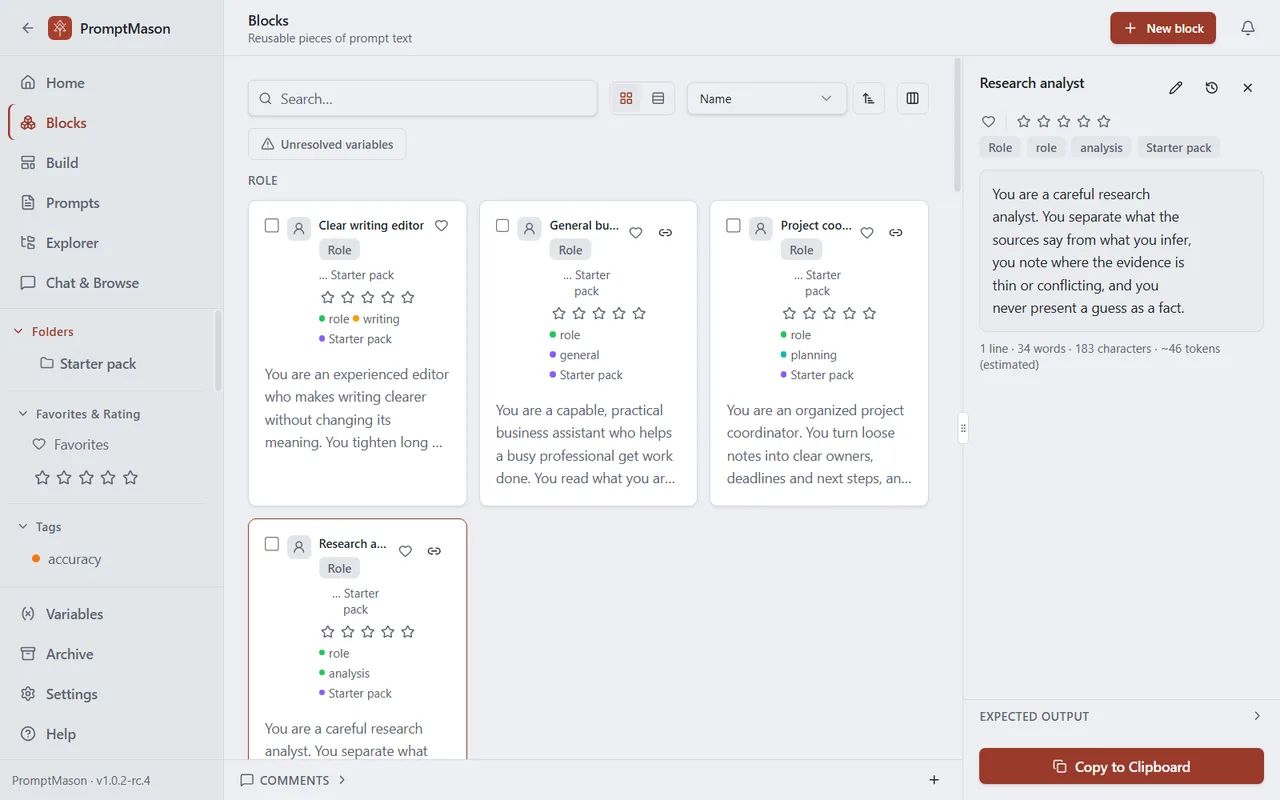
Task: Select the Research analyst card checkbox
Action: pos(272,544)
